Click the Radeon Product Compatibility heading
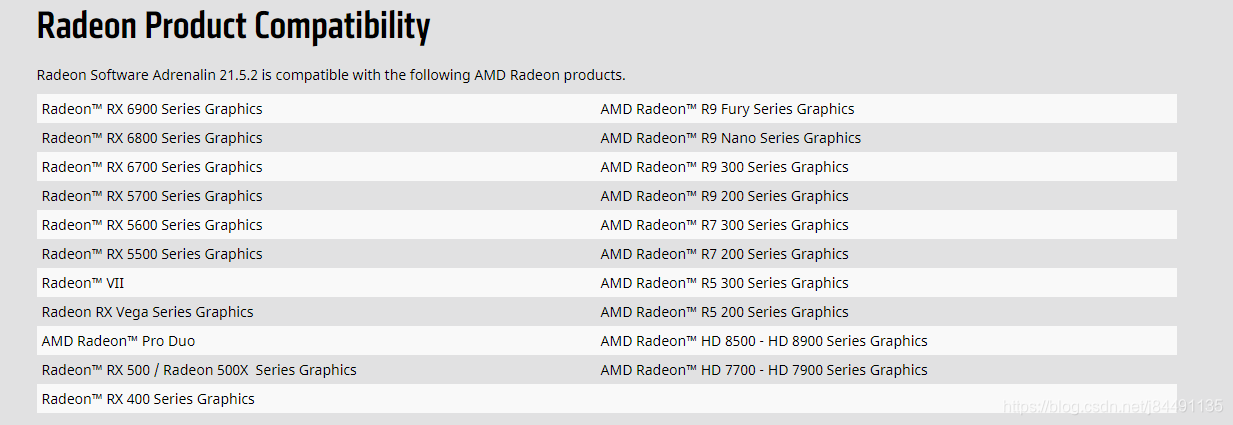 [233, 27]
